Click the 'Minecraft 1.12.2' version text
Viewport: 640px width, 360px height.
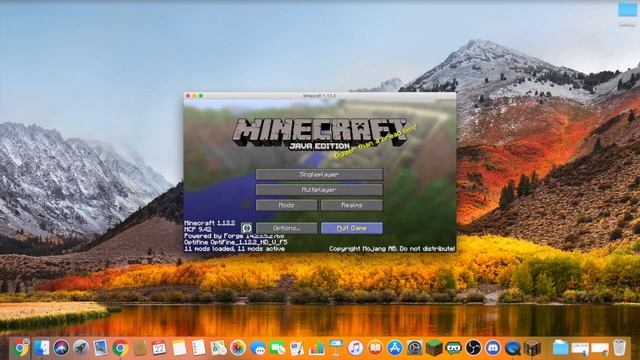210,223
